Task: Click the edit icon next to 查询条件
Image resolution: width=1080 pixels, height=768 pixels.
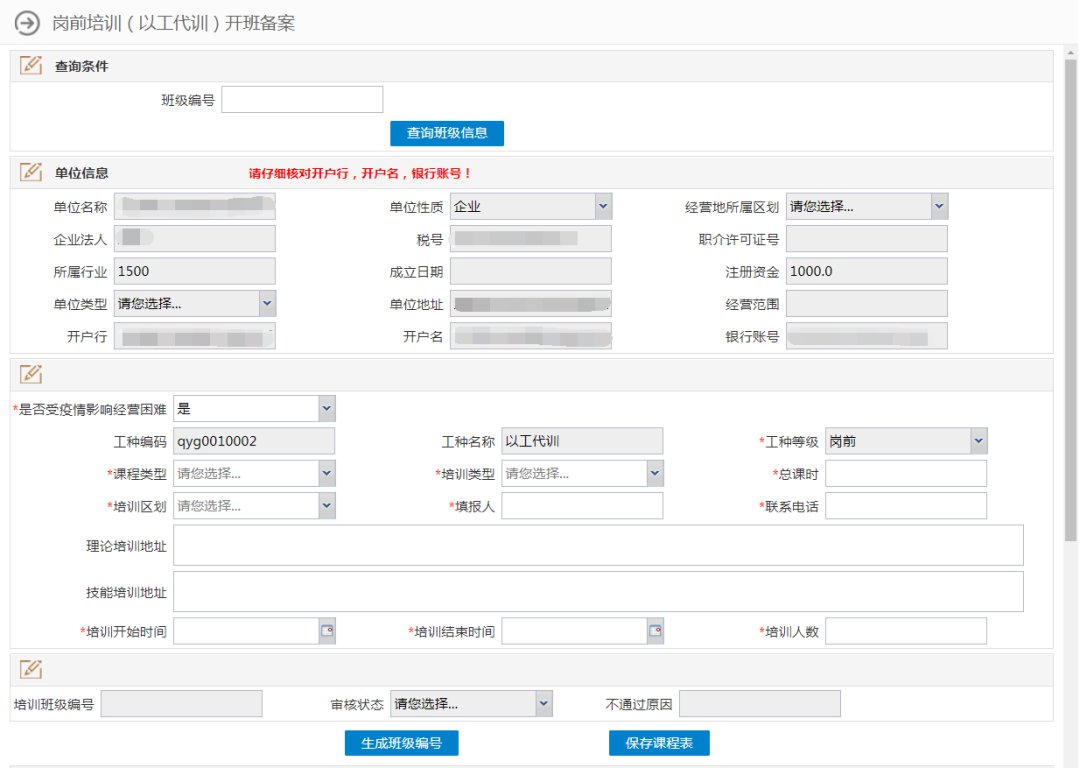Action: [x=31, y=66]
